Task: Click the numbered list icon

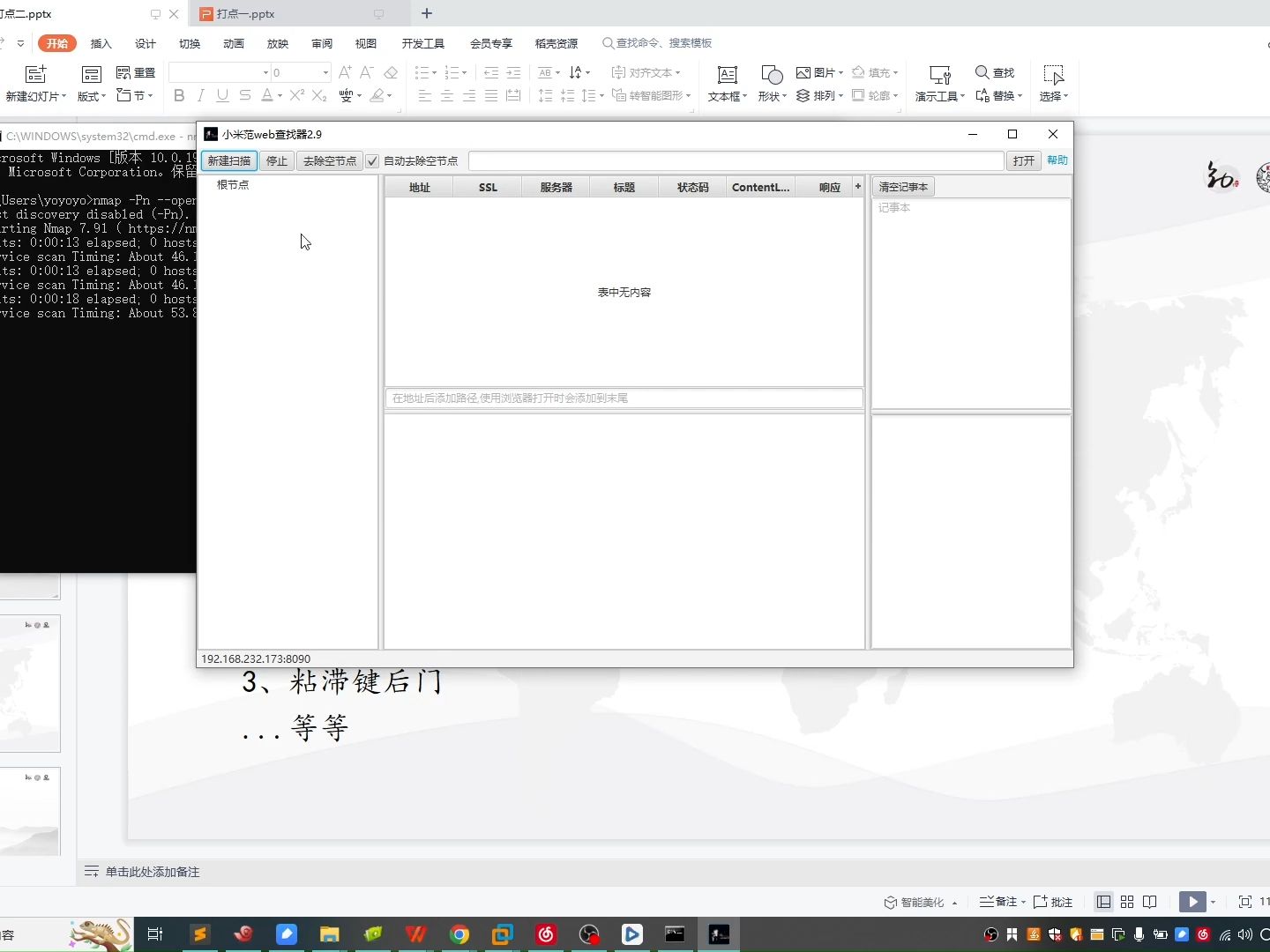Action: pos(452,72)
